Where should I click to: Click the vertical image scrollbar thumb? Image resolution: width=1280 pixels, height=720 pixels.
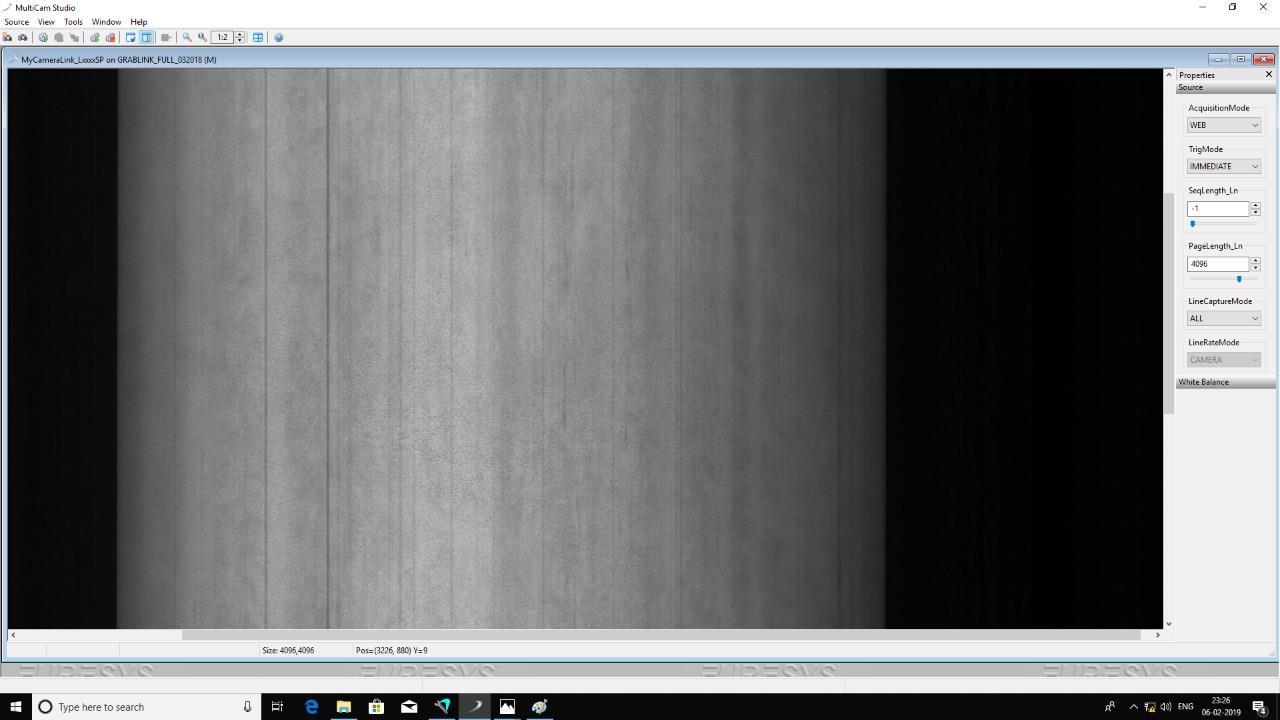[1168, 303]
